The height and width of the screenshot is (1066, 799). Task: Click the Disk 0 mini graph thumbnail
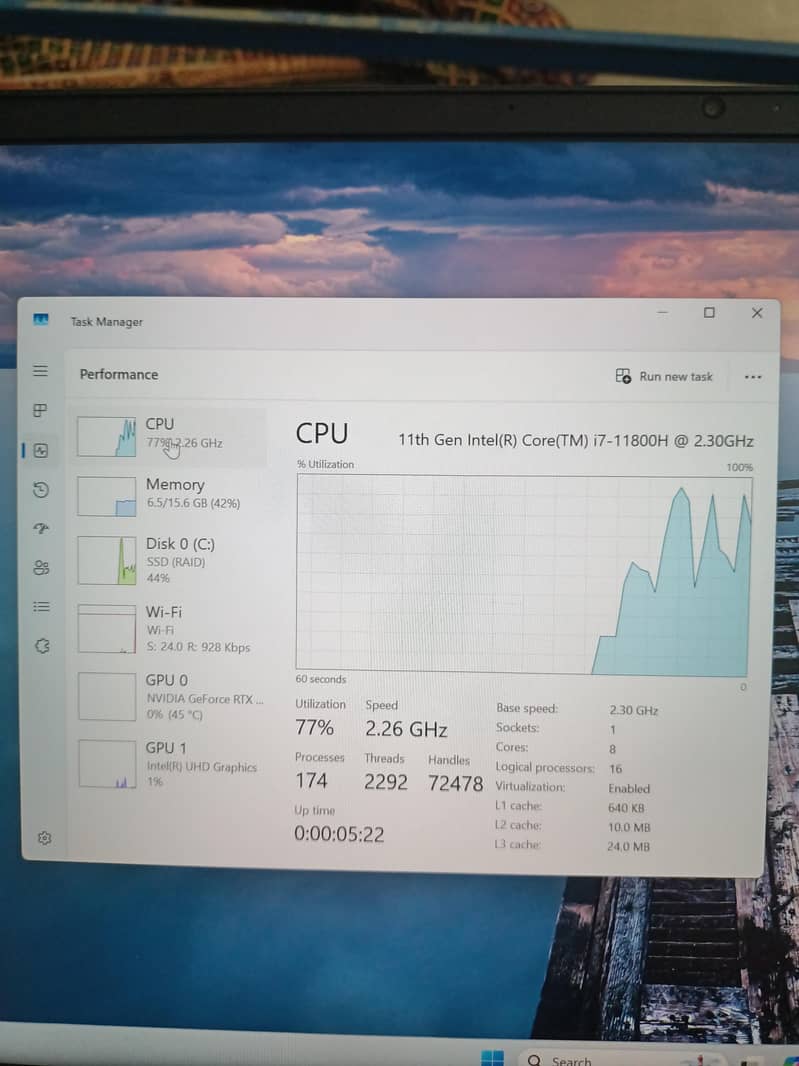coord(107,560)
